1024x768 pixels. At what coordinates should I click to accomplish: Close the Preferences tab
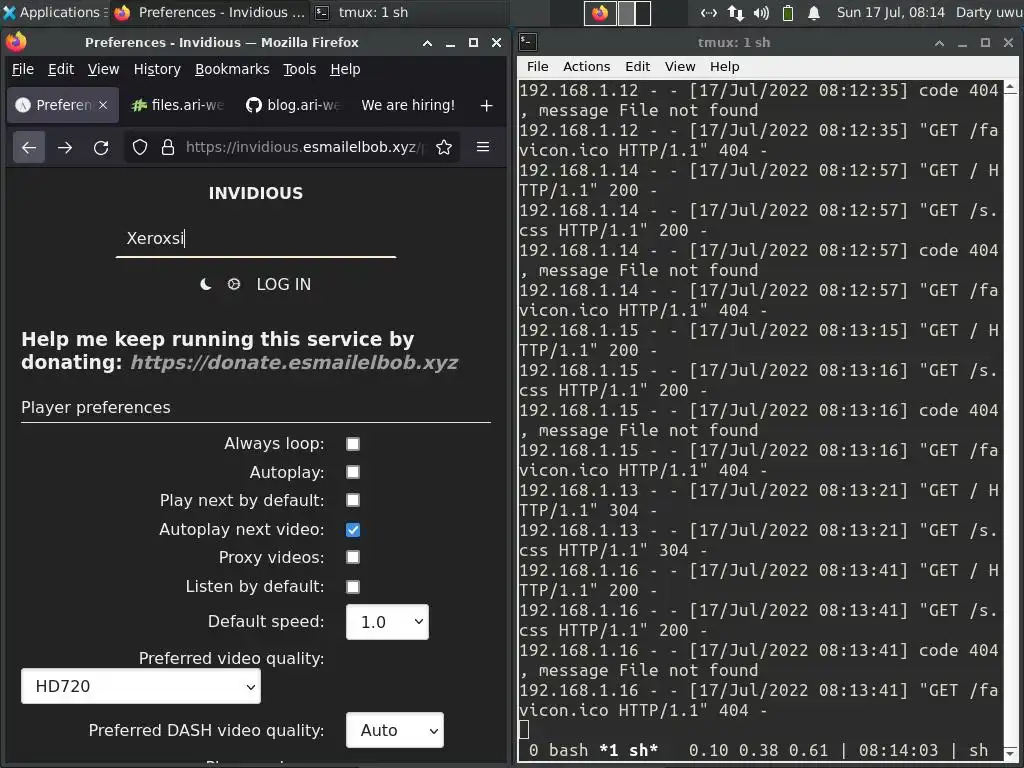[x=103, y=105]
